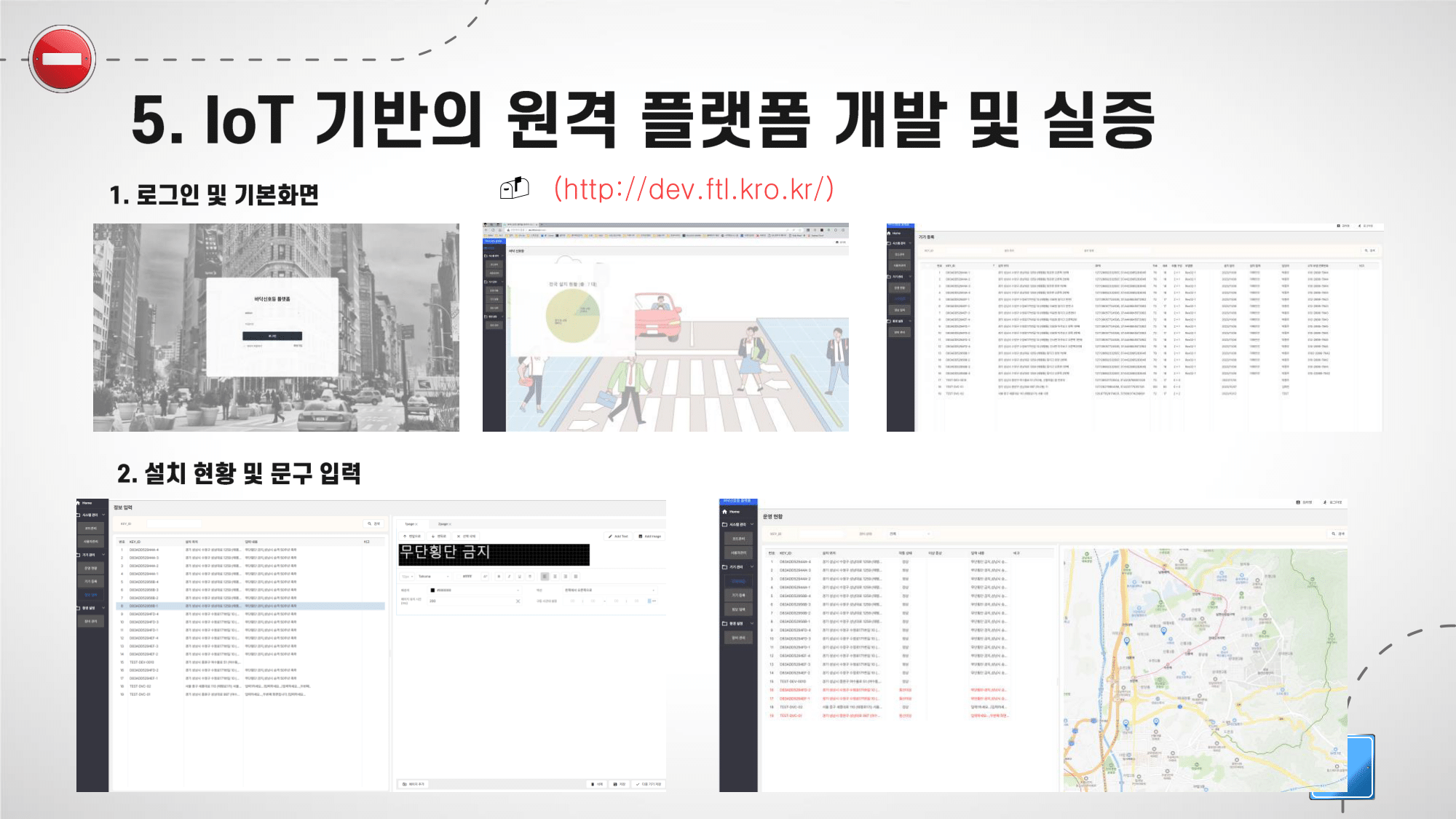Click Home icon in 기기 등록 sidebar

tap(889, 233)
